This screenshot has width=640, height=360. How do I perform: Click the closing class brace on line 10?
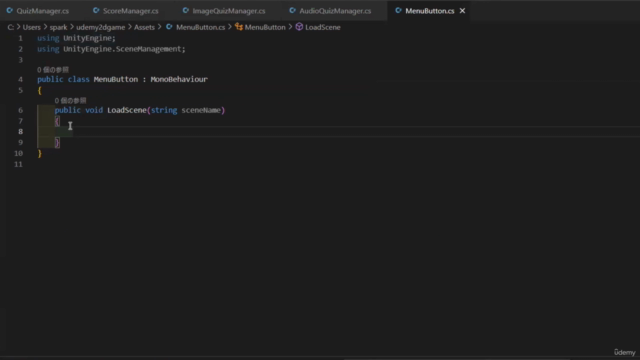tap(40, 153)
